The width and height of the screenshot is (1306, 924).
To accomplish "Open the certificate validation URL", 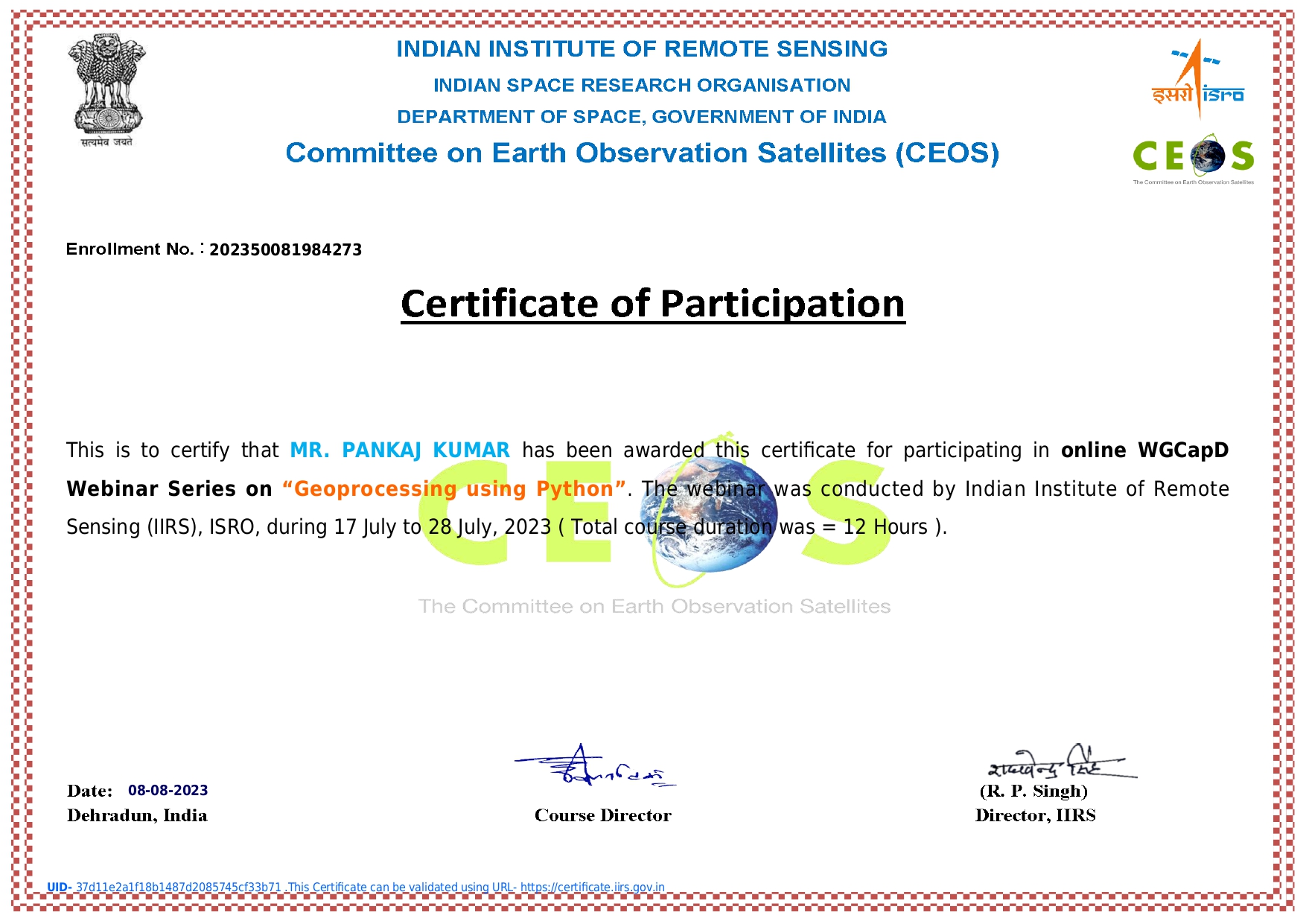I will (592, 888).
